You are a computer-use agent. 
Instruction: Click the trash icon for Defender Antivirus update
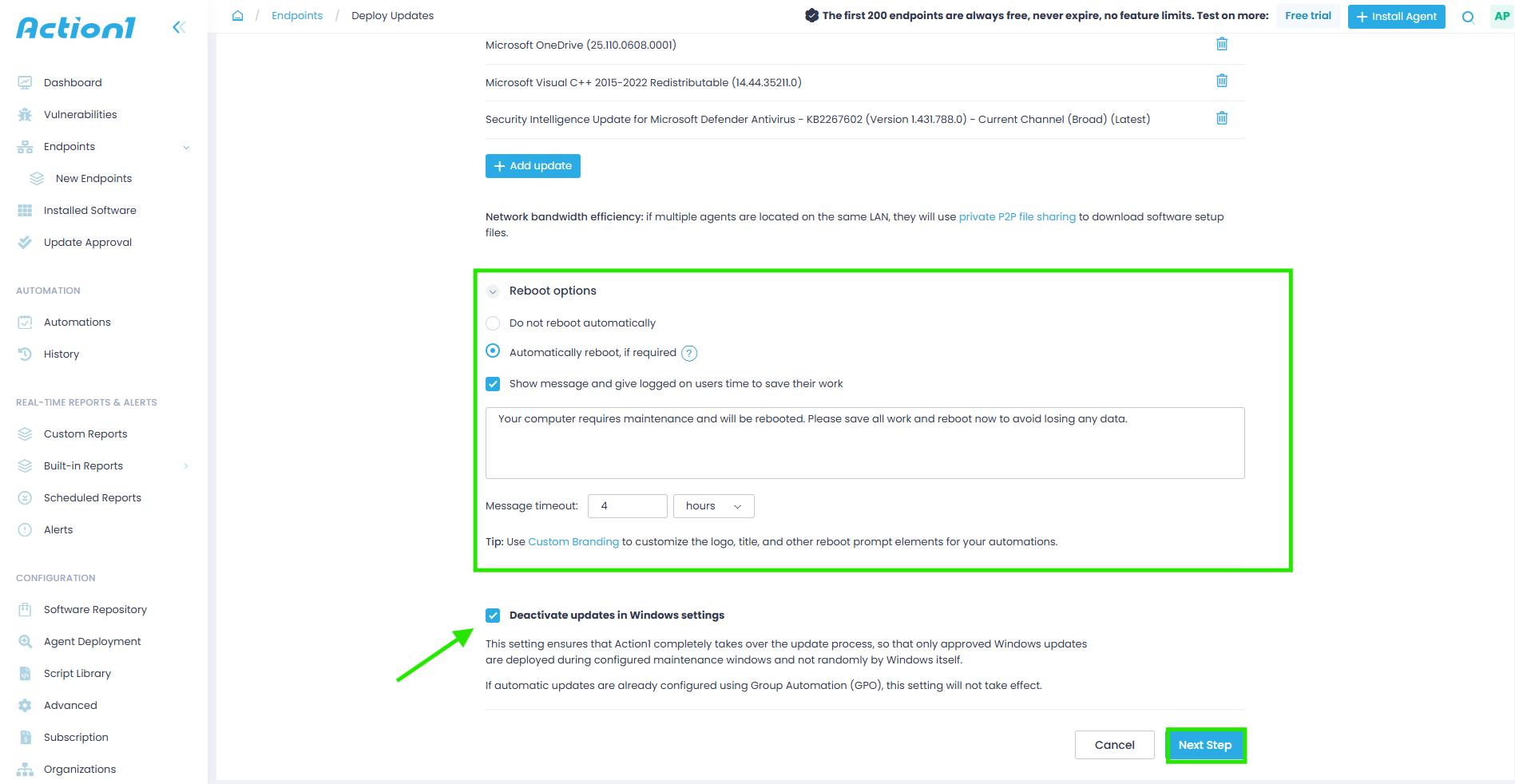(1221, 118)
